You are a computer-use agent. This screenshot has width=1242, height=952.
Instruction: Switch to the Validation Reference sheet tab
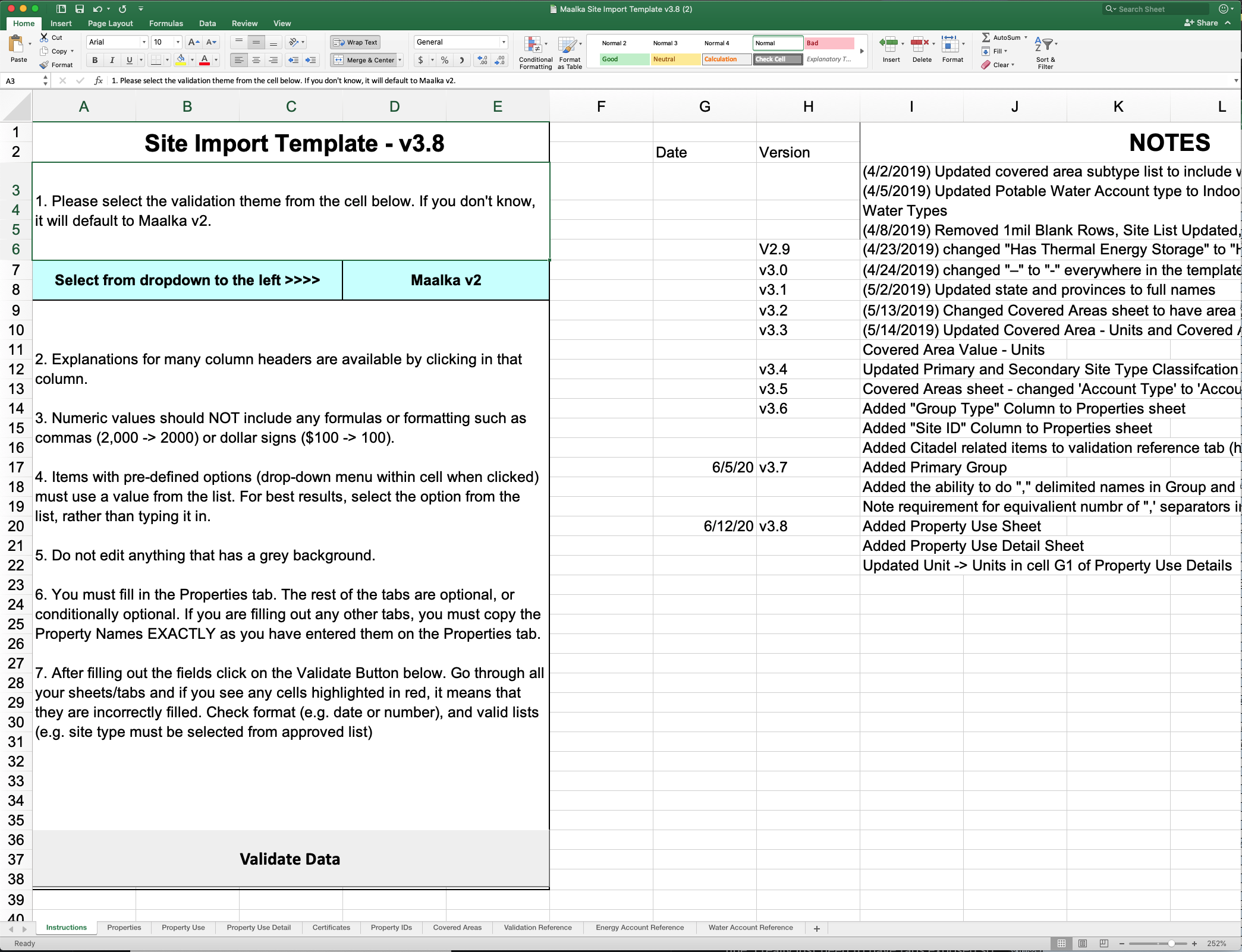click(x=537, y=928)
